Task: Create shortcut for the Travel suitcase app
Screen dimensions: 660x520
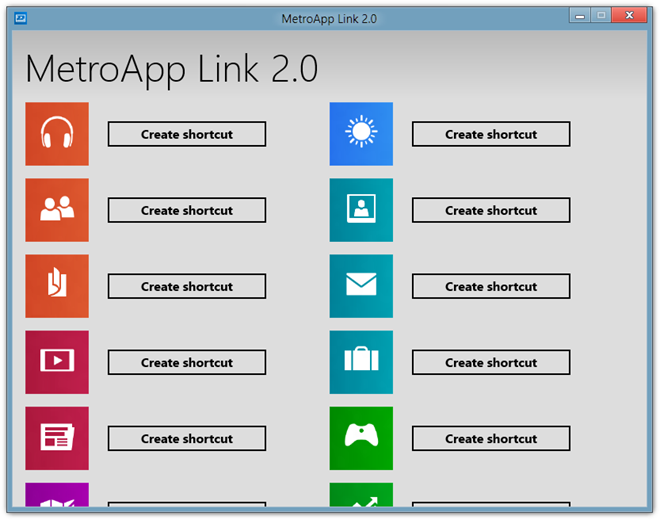Action: click(491, 362)
